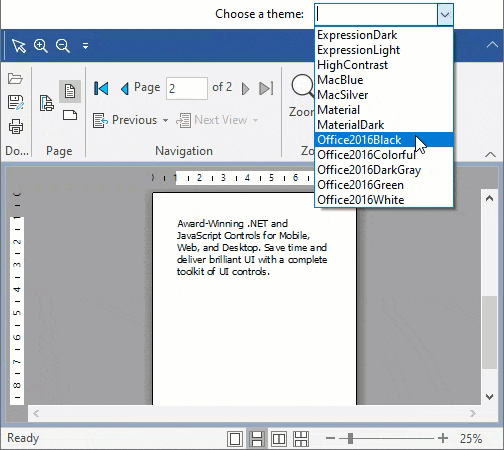The width and height of the screenshot is (504, 450).
Task: Choose the ExpressionDark theme
Action: click(384, 35)
